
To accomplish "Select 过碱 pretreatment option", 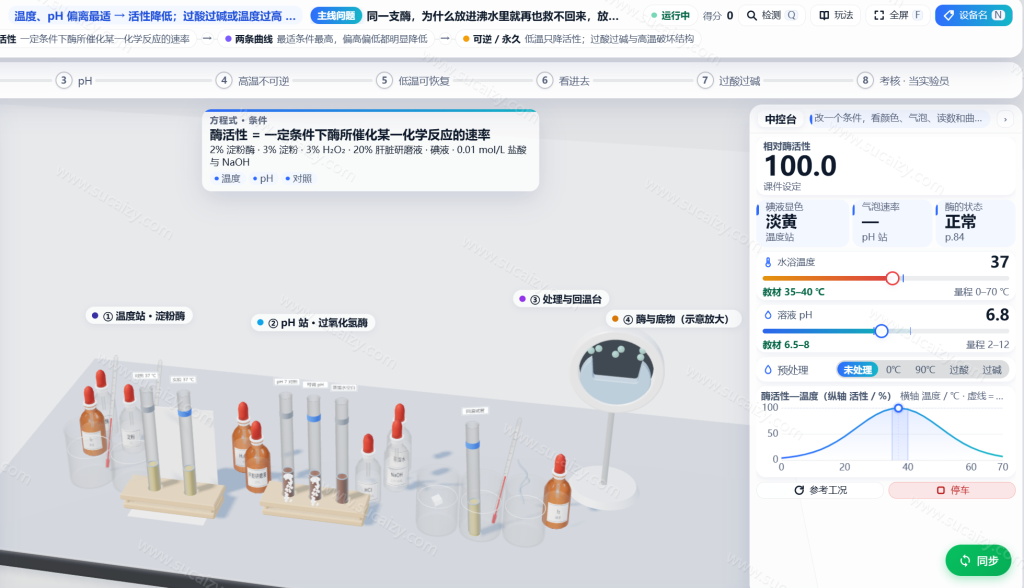I will tap(992, 370).
